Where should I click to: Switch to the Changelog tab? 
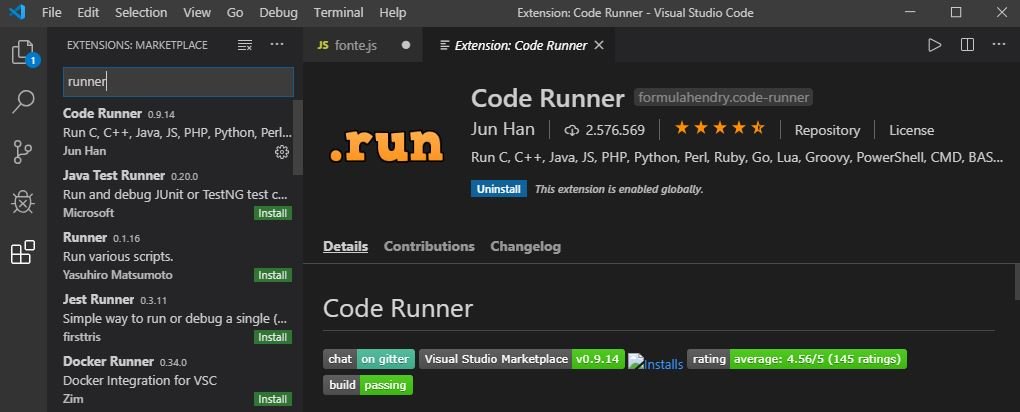pyautogui.click(x=526, y=247)
